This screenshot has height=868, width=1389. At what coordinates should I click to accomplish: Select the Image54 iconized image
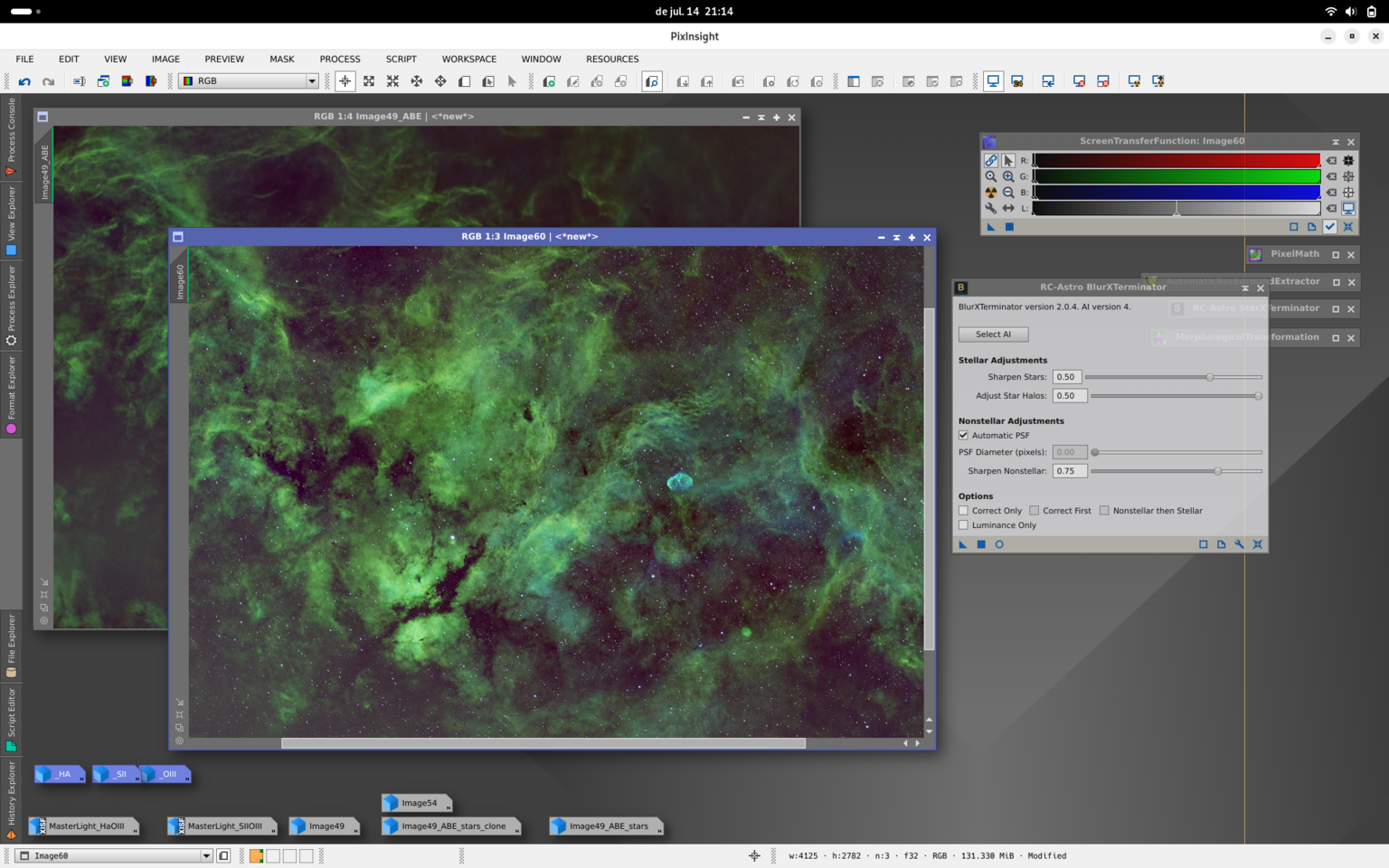[x=417, y=803]
